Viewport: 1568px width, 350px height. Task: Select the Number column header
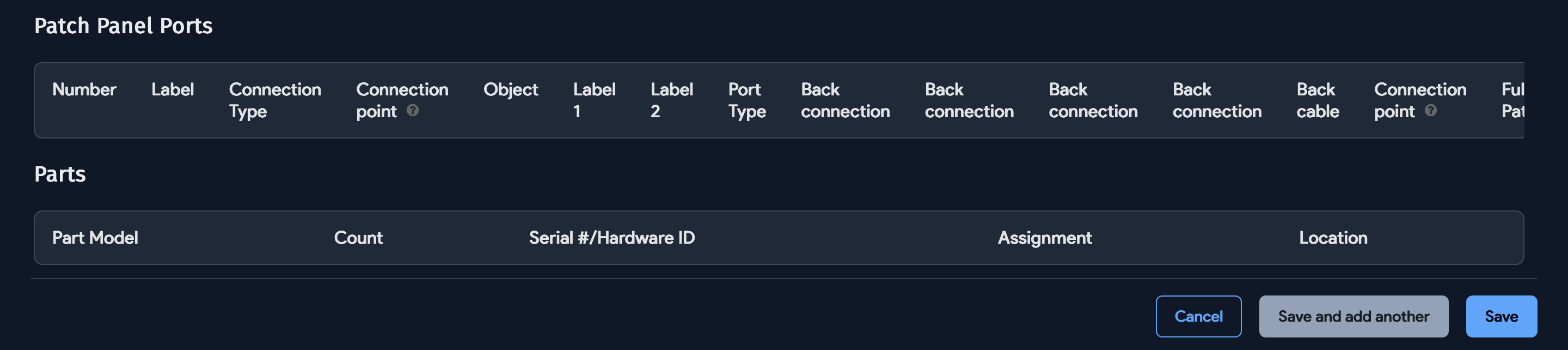[x=84, y=89]
